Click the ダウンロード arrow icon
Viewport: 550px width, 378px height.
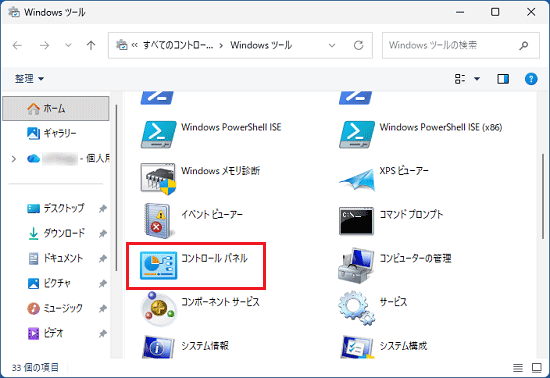33,234
